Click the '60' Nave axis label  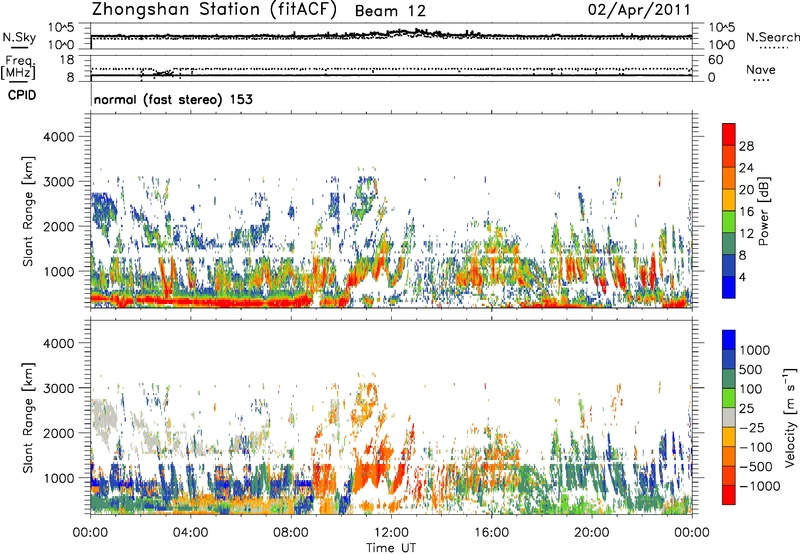[x=715, y=60]
